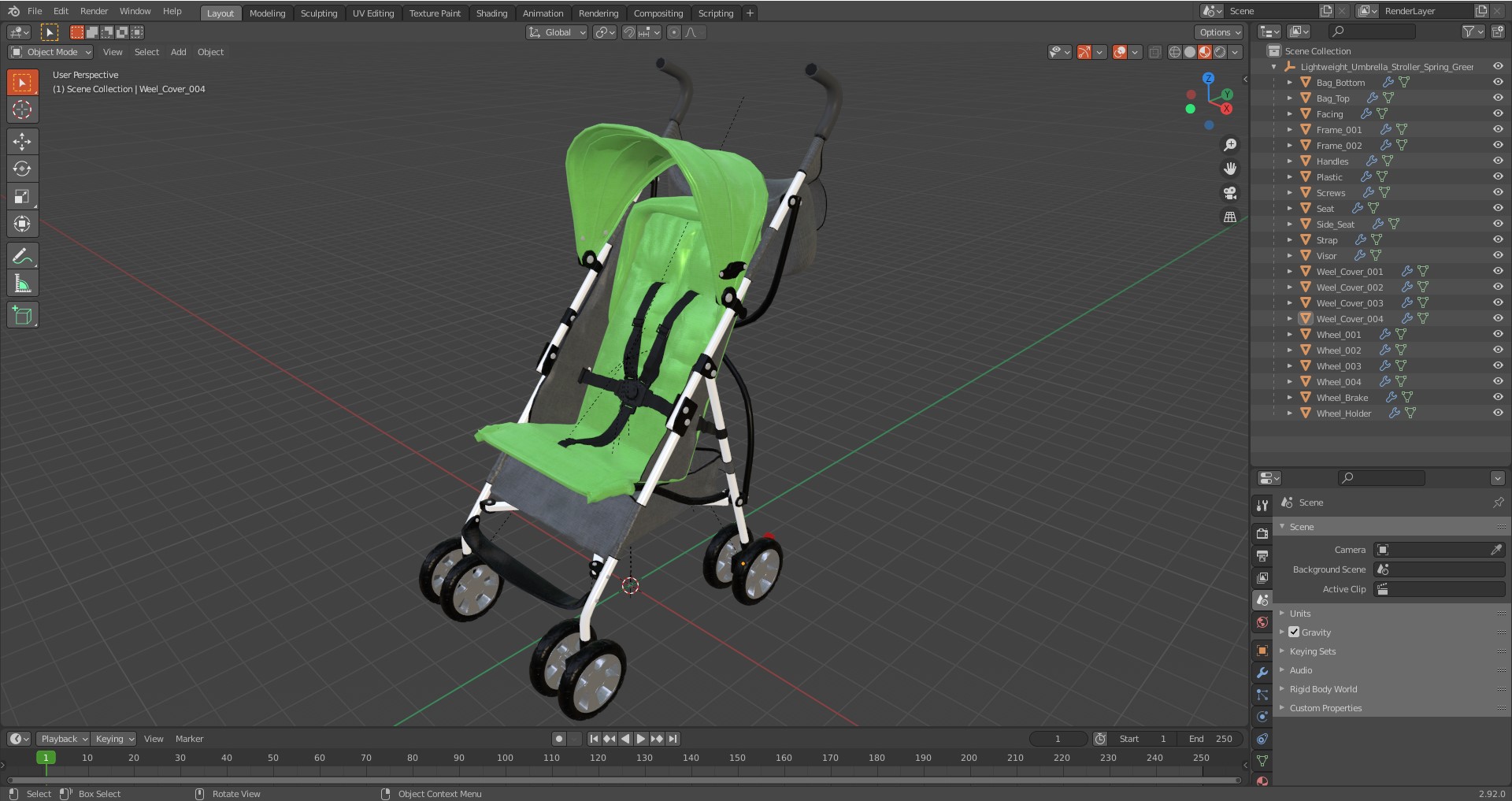Viewport: 1512px width, 801px height.
Task: Hide Visor object in outliner
Action: coord(1497,255)
